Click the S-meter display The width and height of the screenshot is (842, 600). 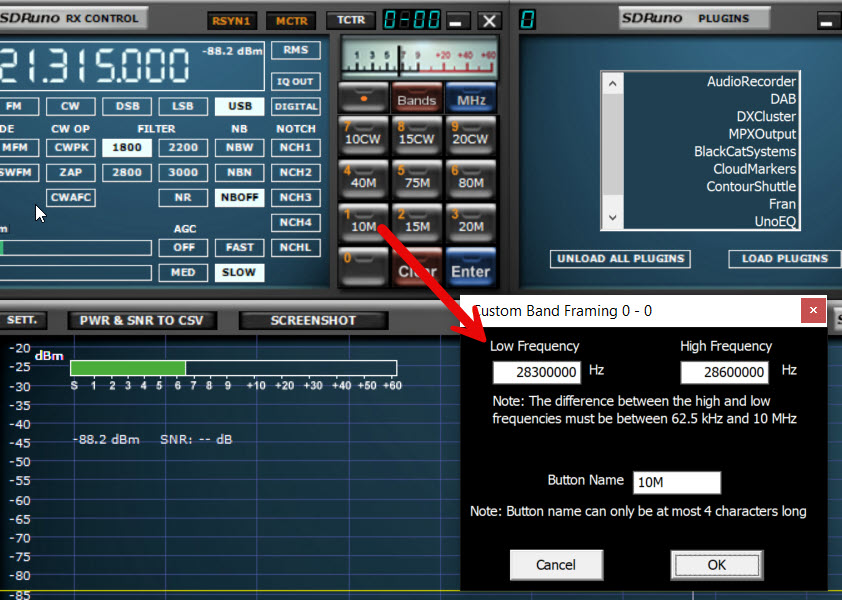tap(419, 57)
